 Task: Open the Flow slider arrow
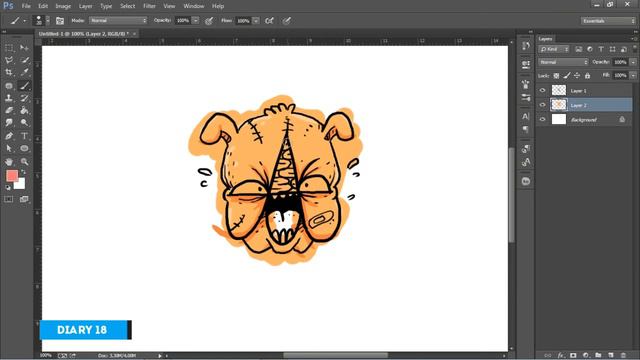coord(256,20)
